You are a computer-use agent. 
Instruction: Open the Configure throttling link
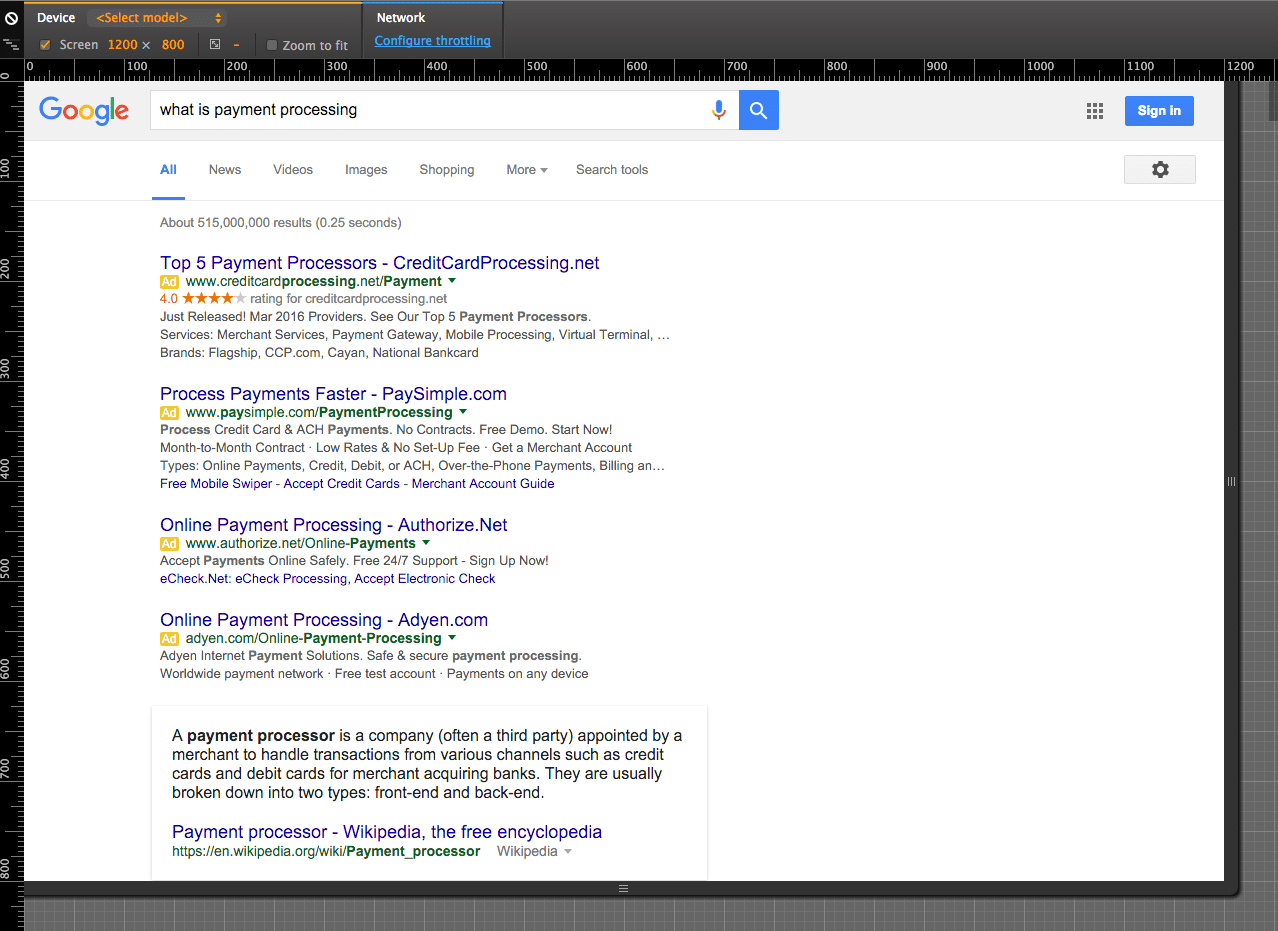click(x=433, y=41)
